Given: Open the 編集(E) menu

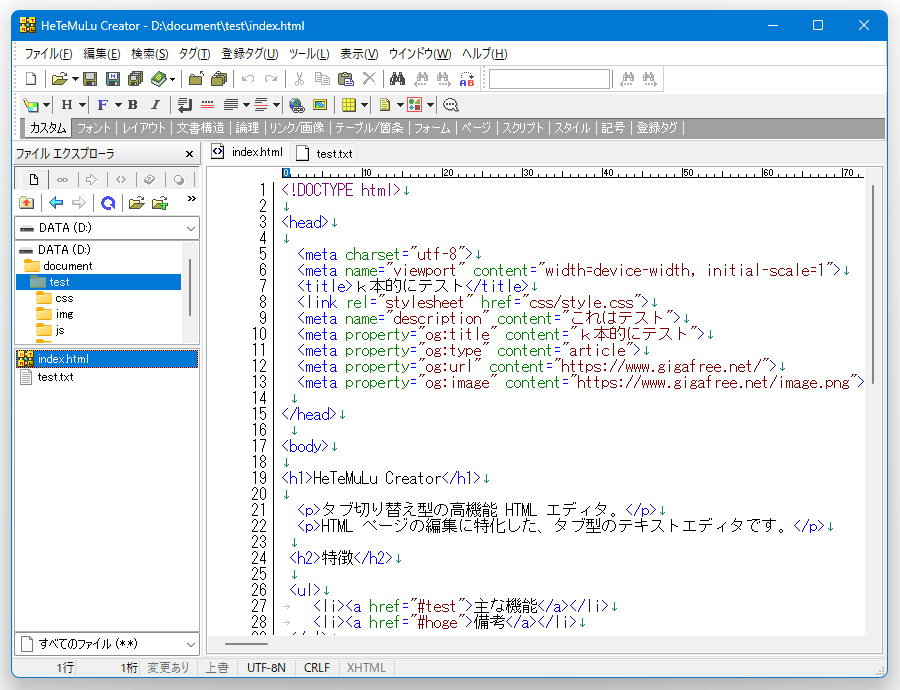Looking at the screenshot, I should [x=102, y=54].
